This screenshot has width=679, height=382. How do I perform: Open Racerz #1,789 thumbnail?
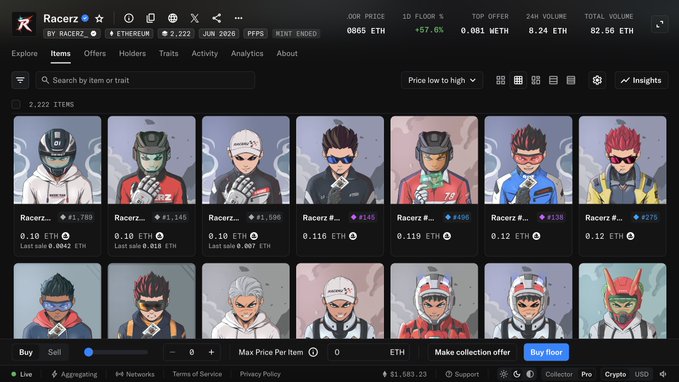(x=57, y=160)
